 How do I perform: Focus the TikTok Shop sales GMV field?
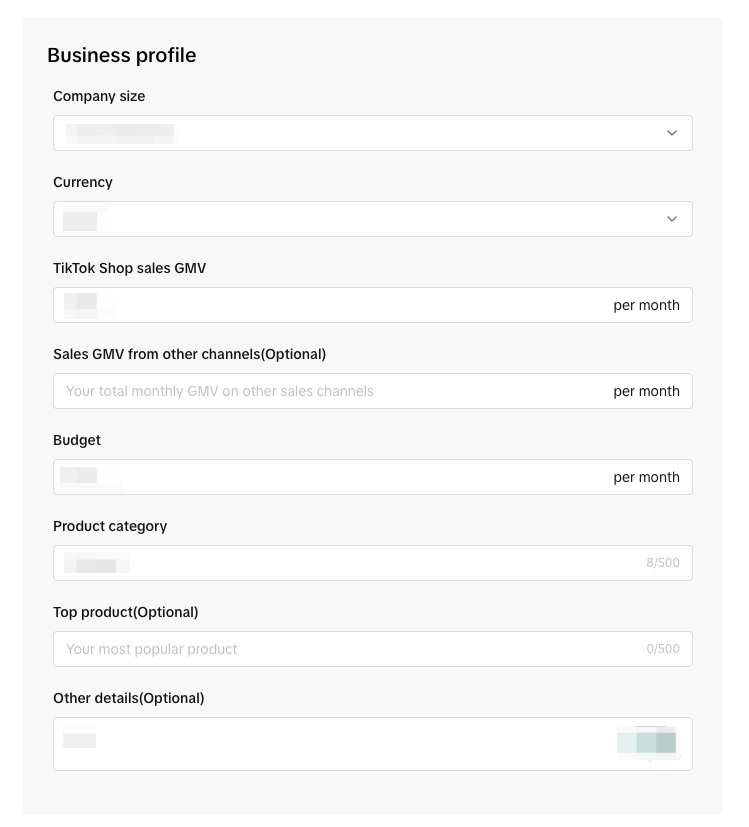(330, 305)
